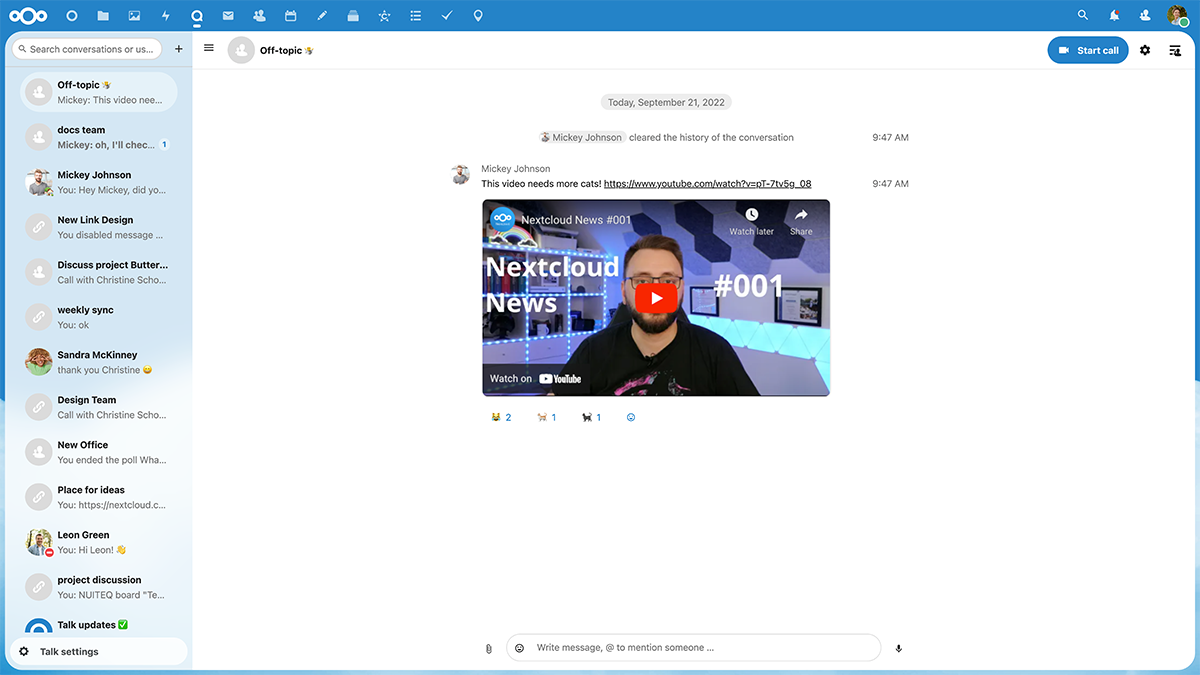Open the Photos app icon
The width and height of the screenshot is (1200, 675).
pos(135,16)
